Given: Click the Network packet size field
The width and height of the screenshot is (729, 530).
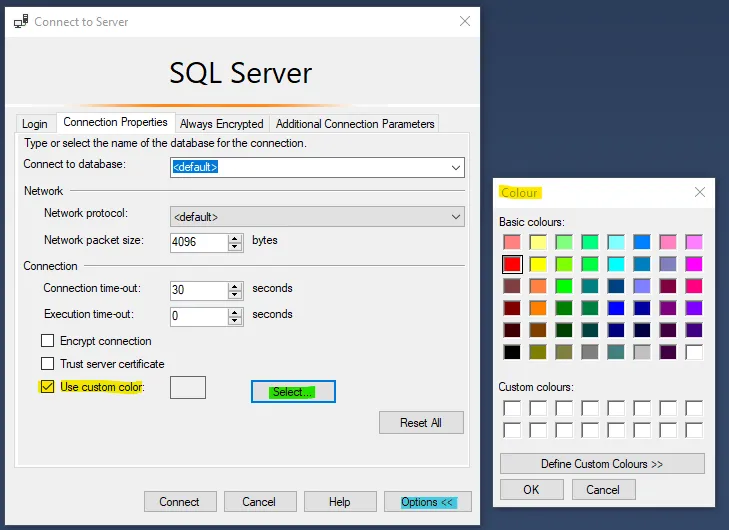Looking at the screenshot, I should [199, 242].
